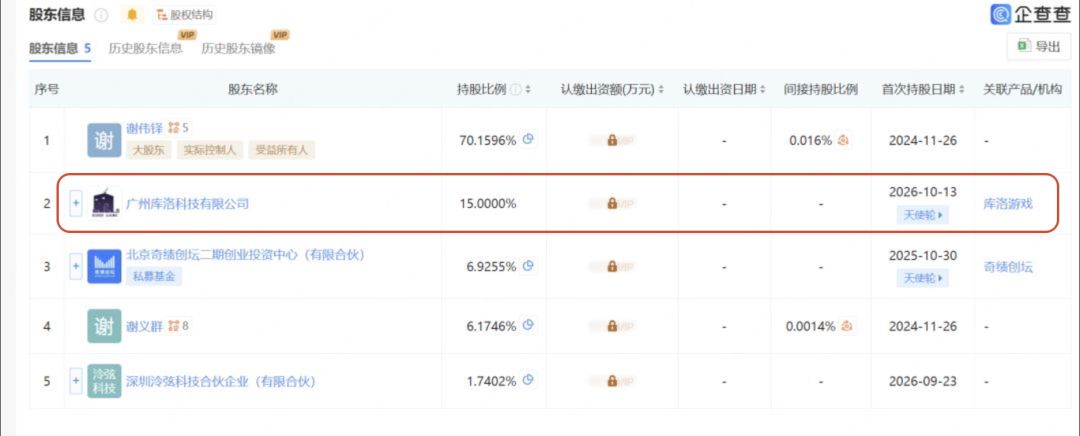This screenshot has height=436, width=1080.
Task: Click date 2024-11-26 in 谢义群 row
Action: pyautogui.click(x=922, y=326)
